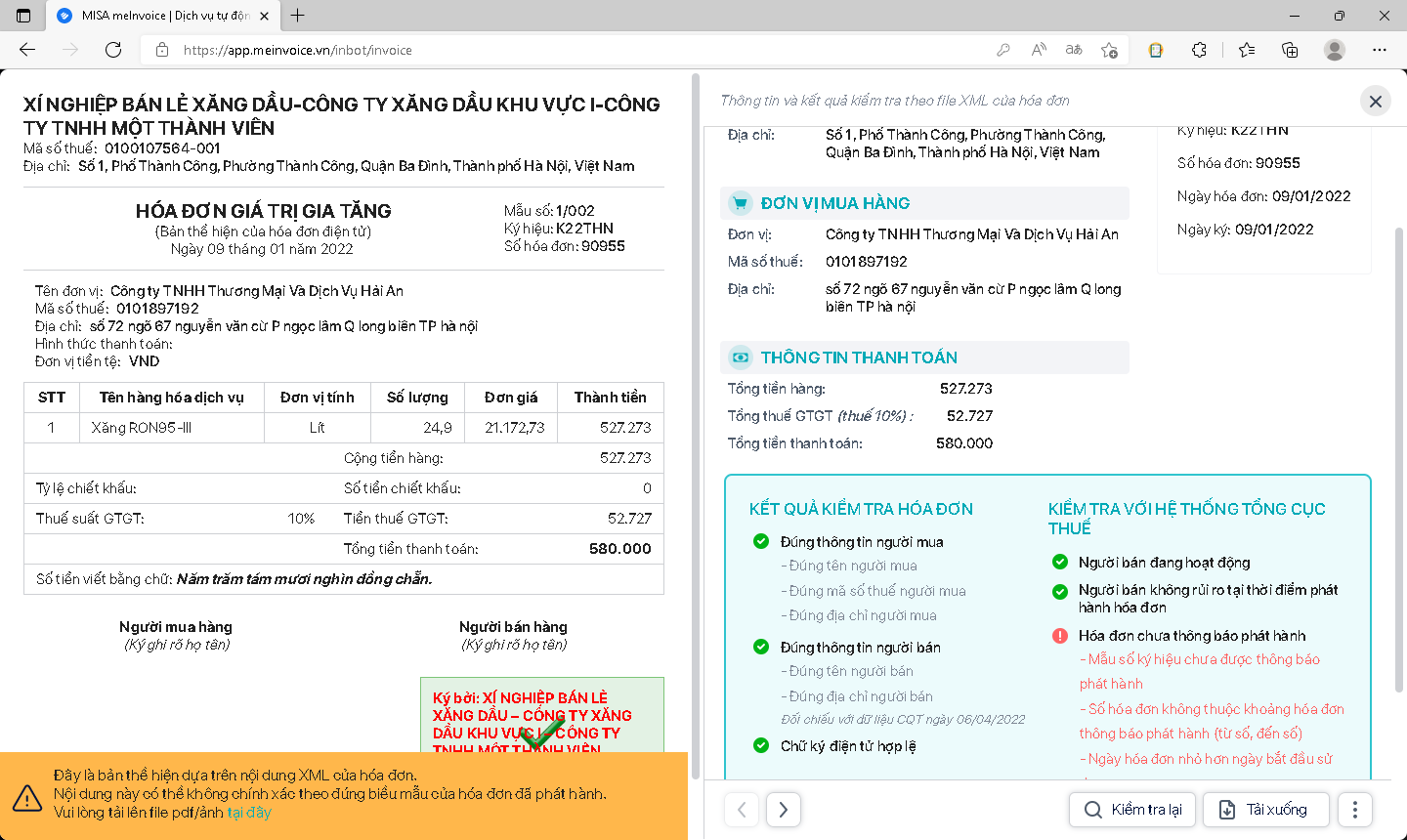Click the KẾT QUẢ KIỂM TRA HÓA ĐƠN heading
This screenshot has width=1407, height=840.
[861, 509]
